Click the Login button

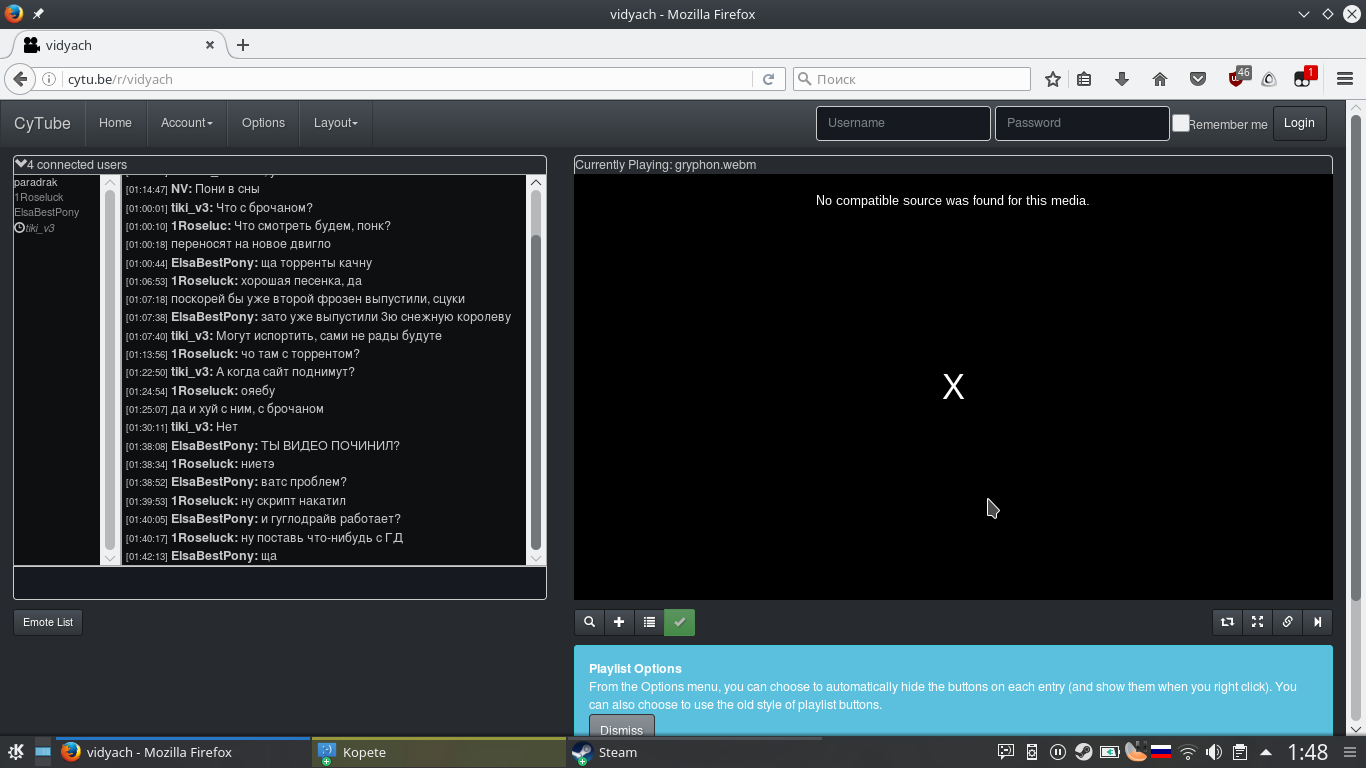[x=1299, y=123]
